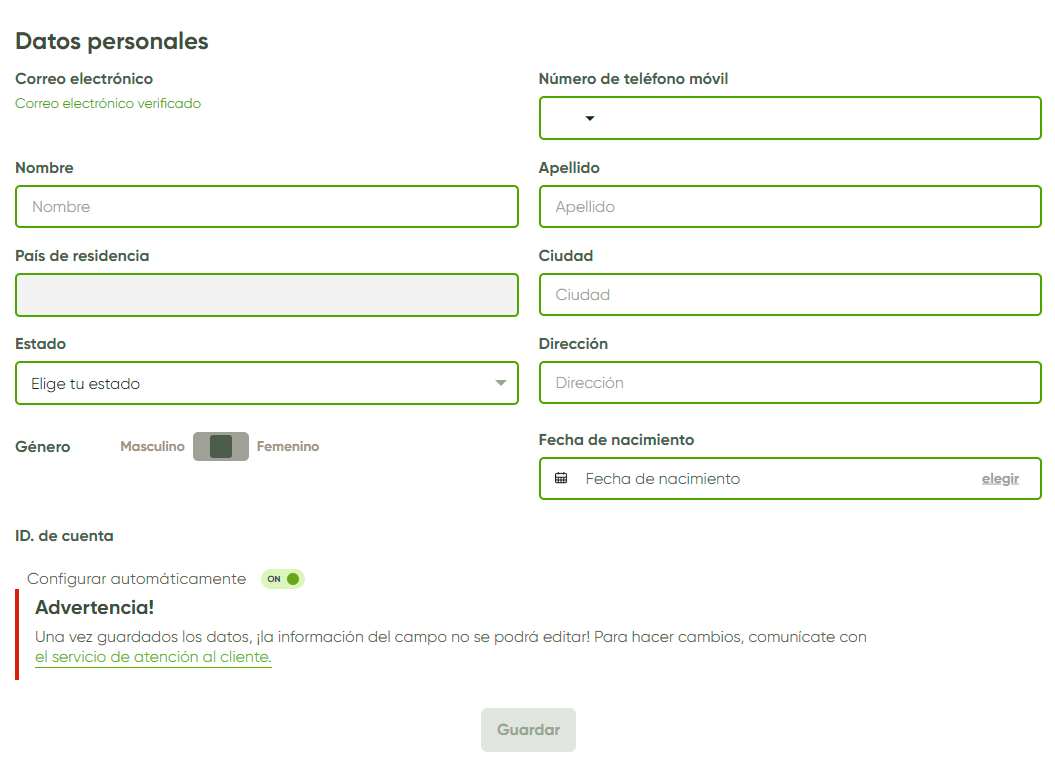The image size is (1055, 773).
Task: Open the phone country code dropdown arrow
Action: (x=590, y=118)
